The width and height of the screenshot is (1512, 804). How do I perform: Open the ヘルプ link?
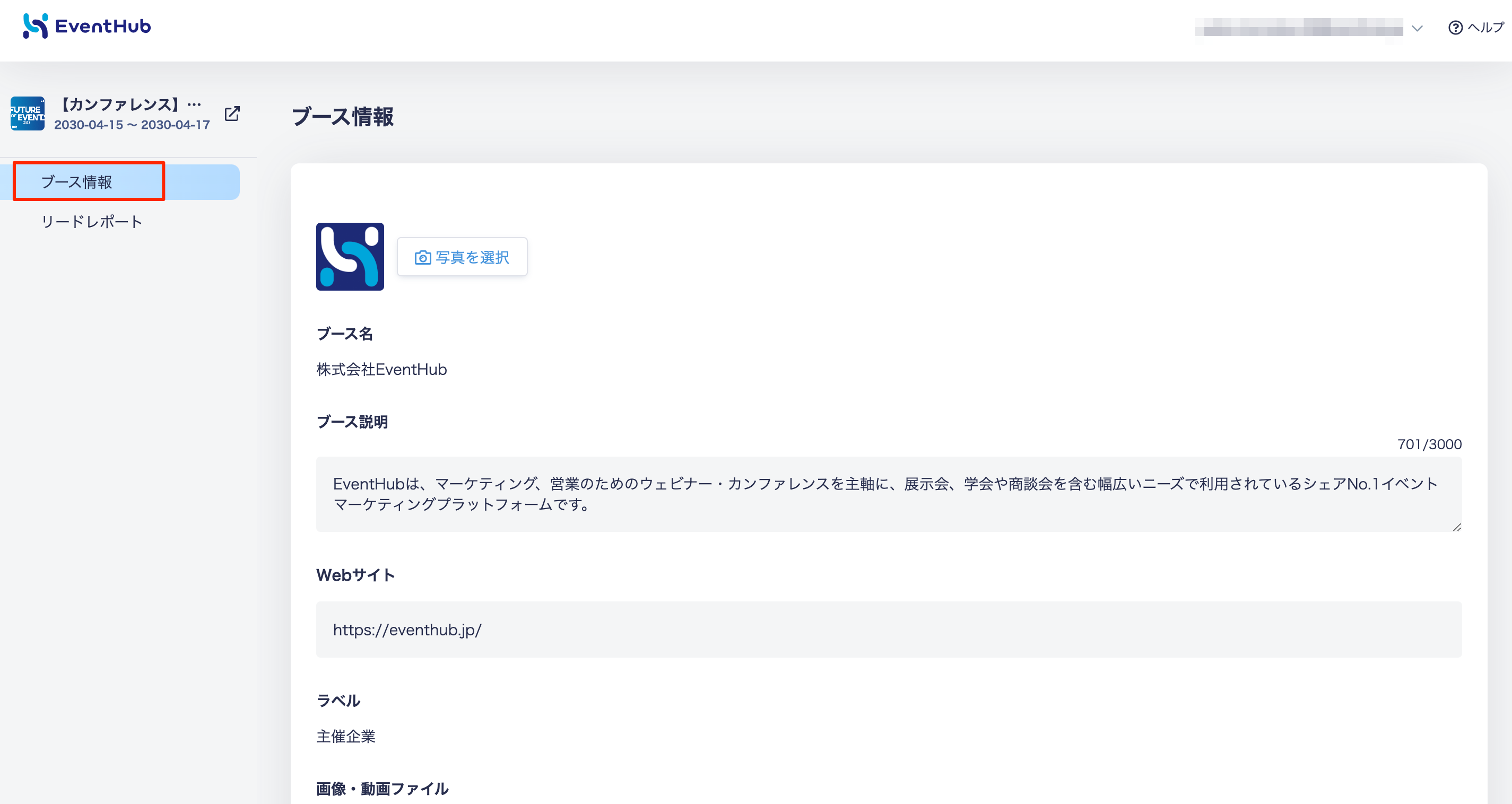[x=1485, y=28]
